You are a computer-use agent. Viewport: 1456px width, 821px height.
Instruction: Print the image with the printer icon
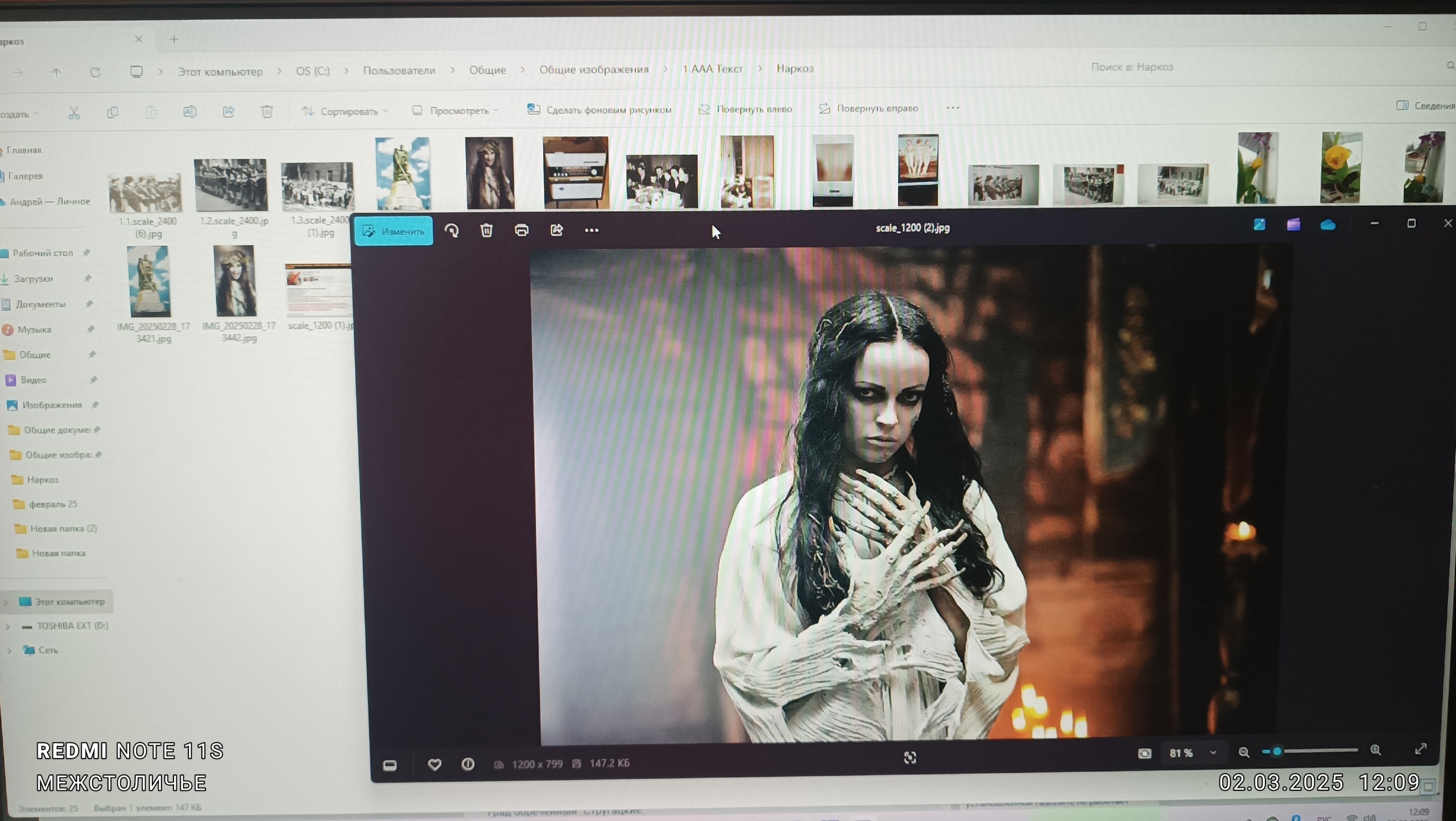coord(522,230)
